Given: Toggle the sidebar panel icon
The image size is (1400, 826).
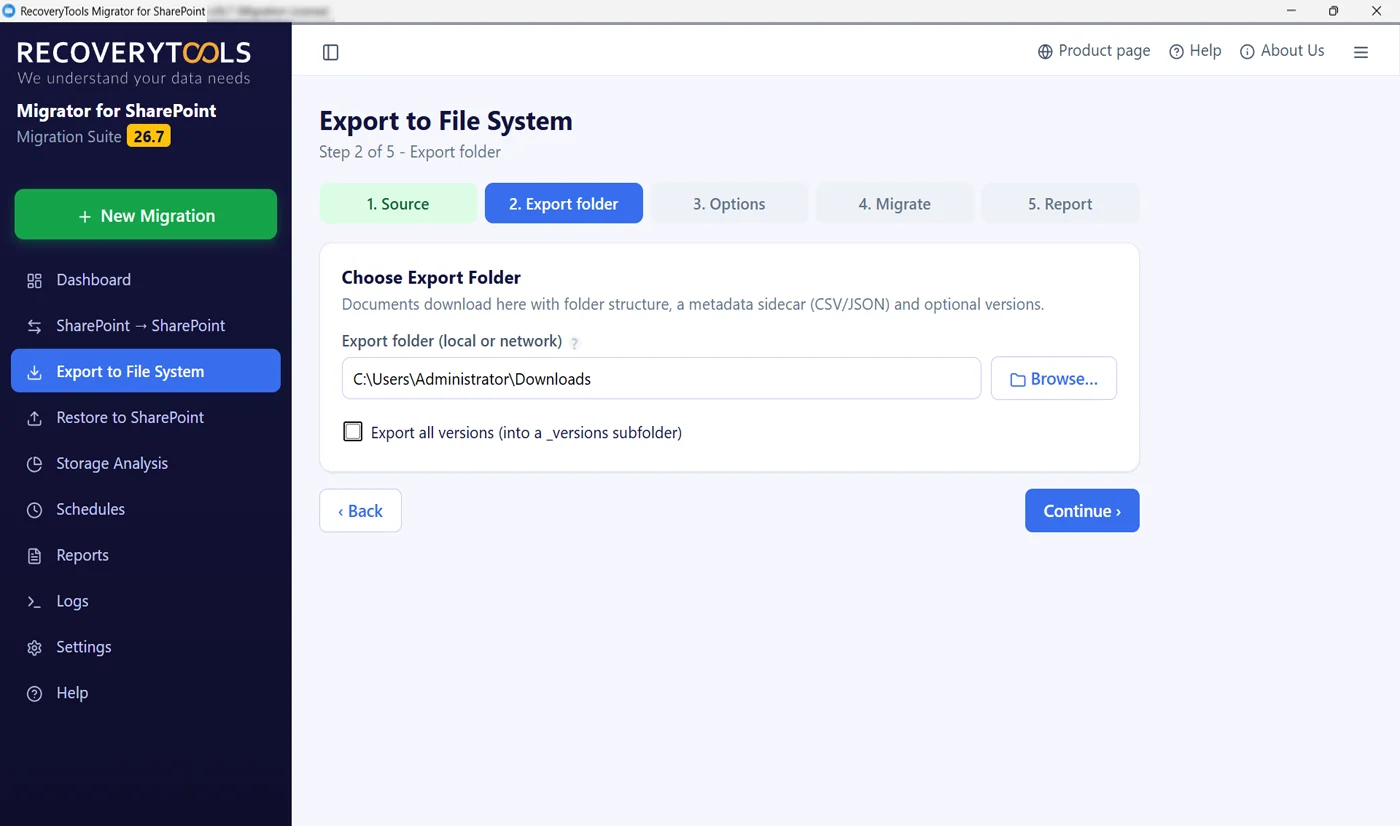Looking at the screenshot, I should click(331, 52).
